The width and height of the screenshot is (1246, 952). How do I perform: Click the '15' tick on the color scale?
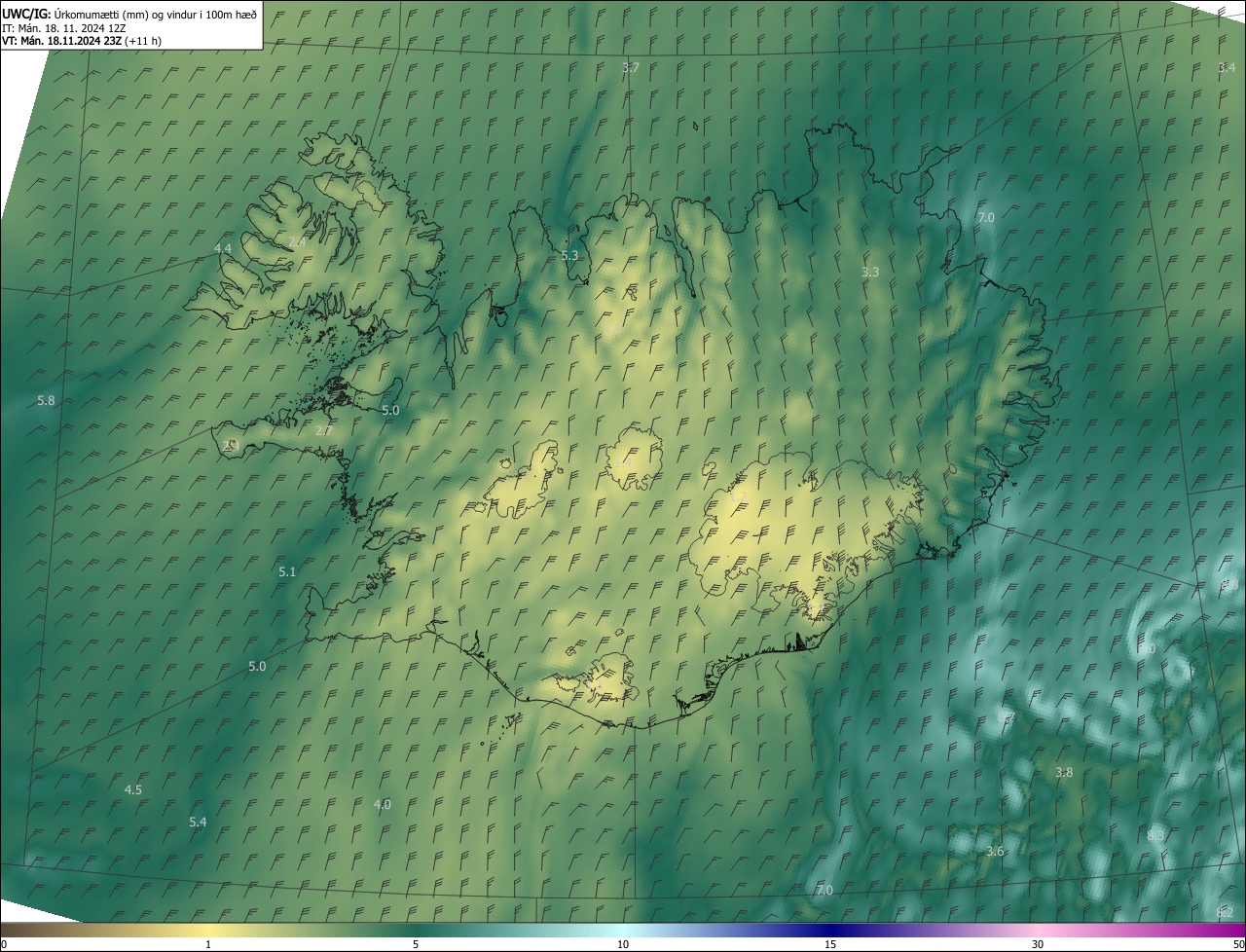point(830,944)
